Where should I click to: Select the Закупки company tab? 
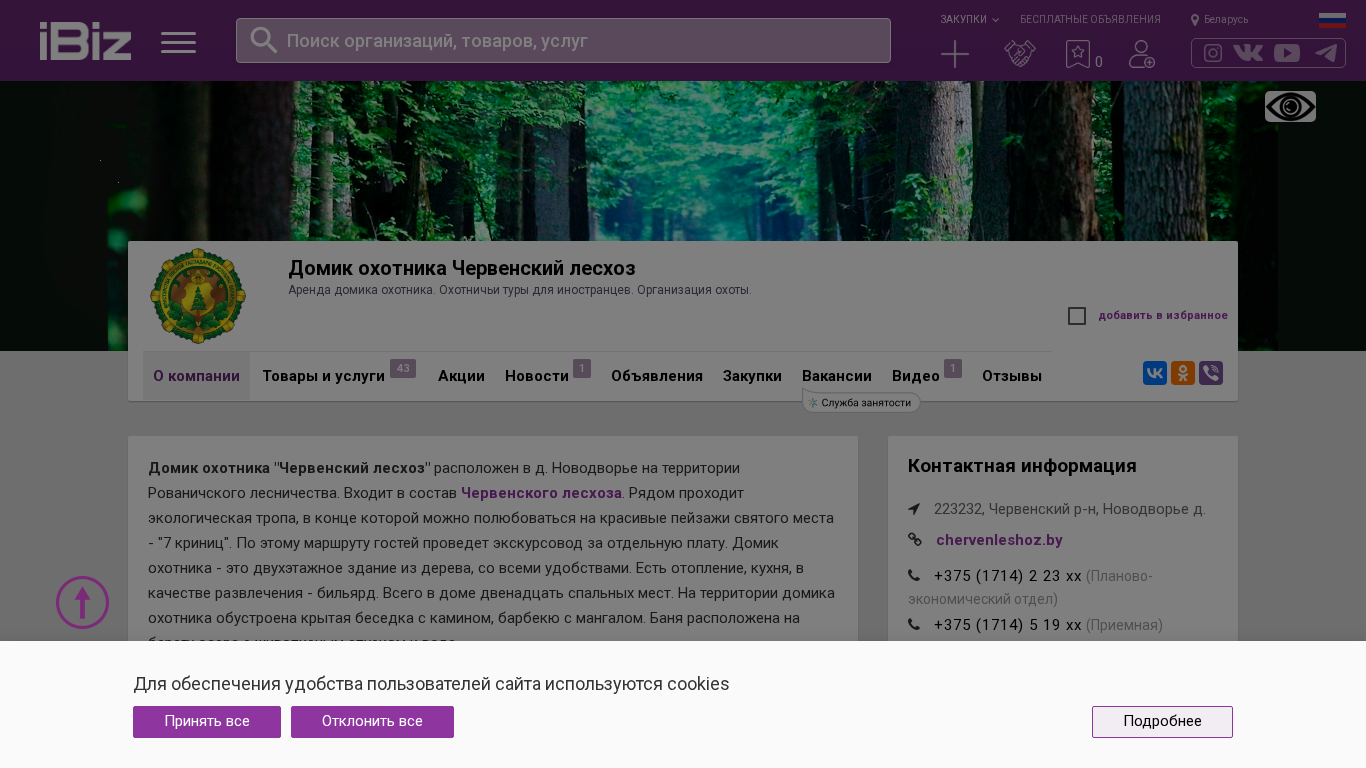tap(752, 376)
